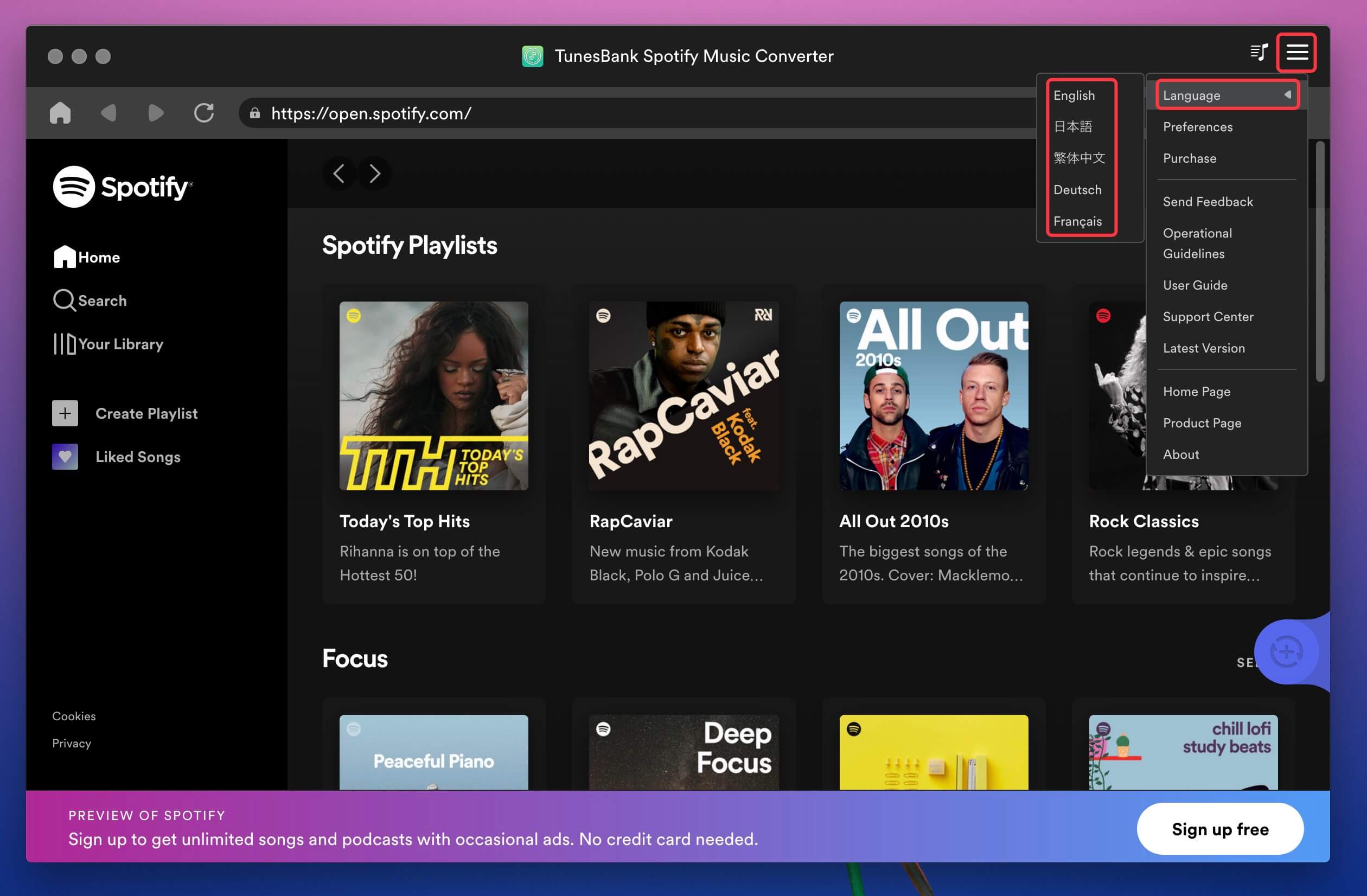
Task: Select Deutsch language
Action: pyautogui.click(x=1077, y=189)
